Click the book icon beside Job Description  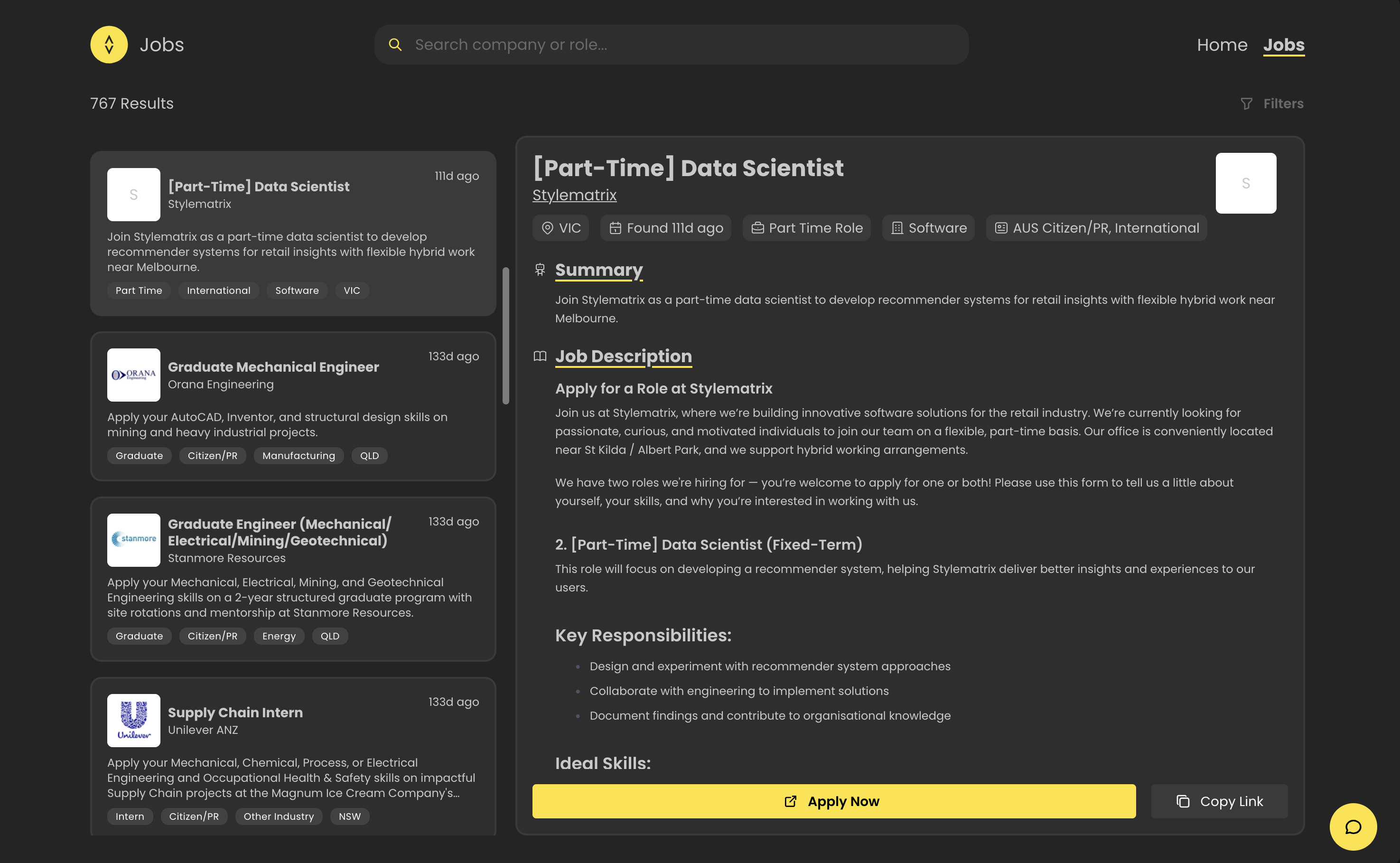(540, 356)
